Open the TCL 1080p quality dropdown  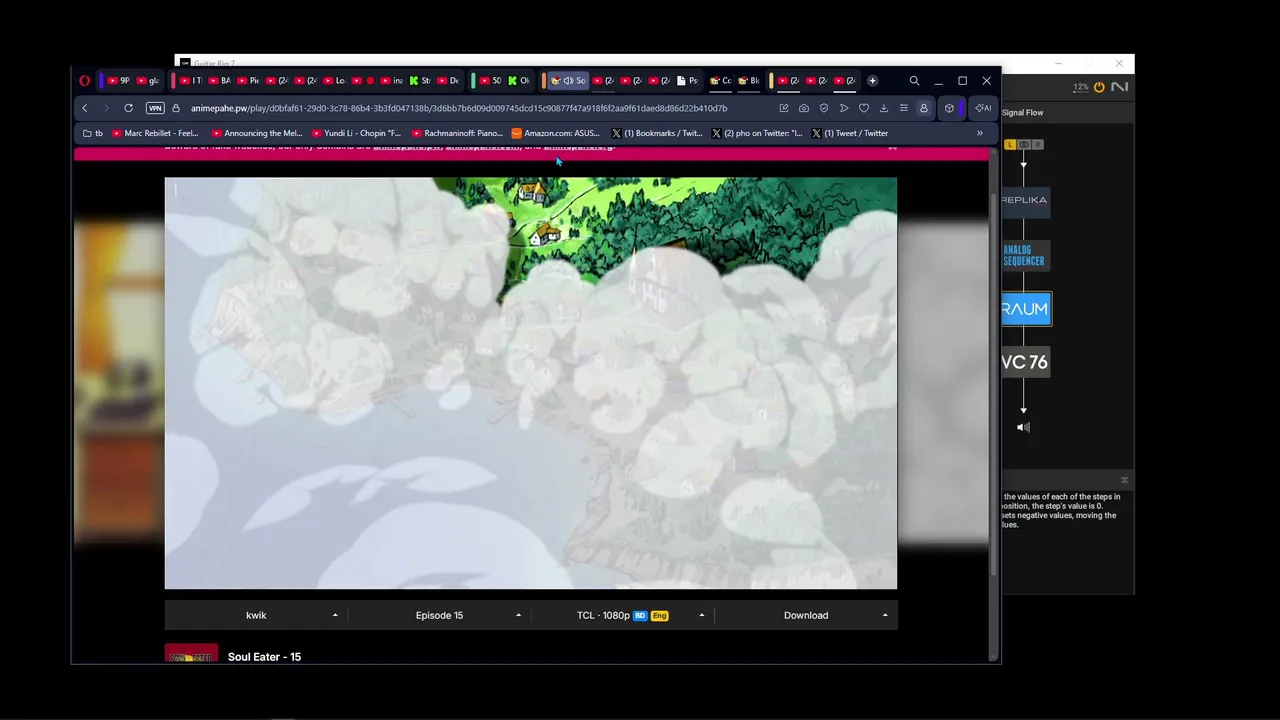click(622, 615)
